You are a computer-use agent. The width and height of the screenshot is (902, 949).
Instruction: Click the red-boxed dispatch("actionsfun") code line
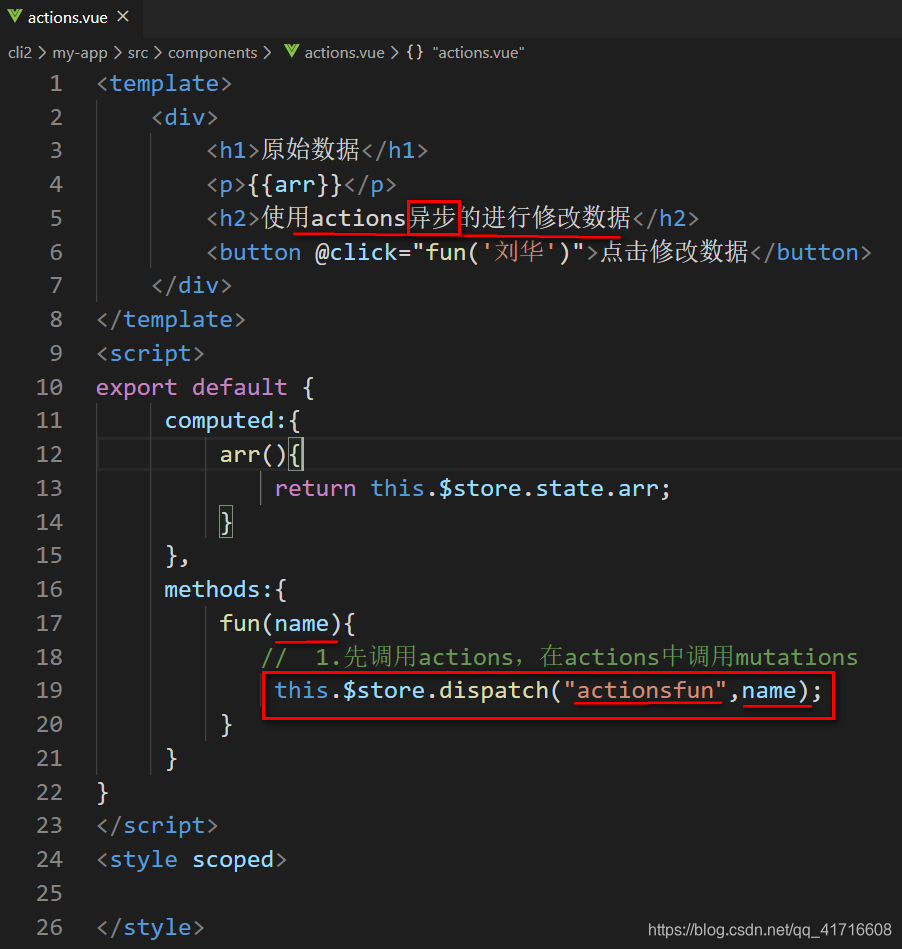(548, 690)
